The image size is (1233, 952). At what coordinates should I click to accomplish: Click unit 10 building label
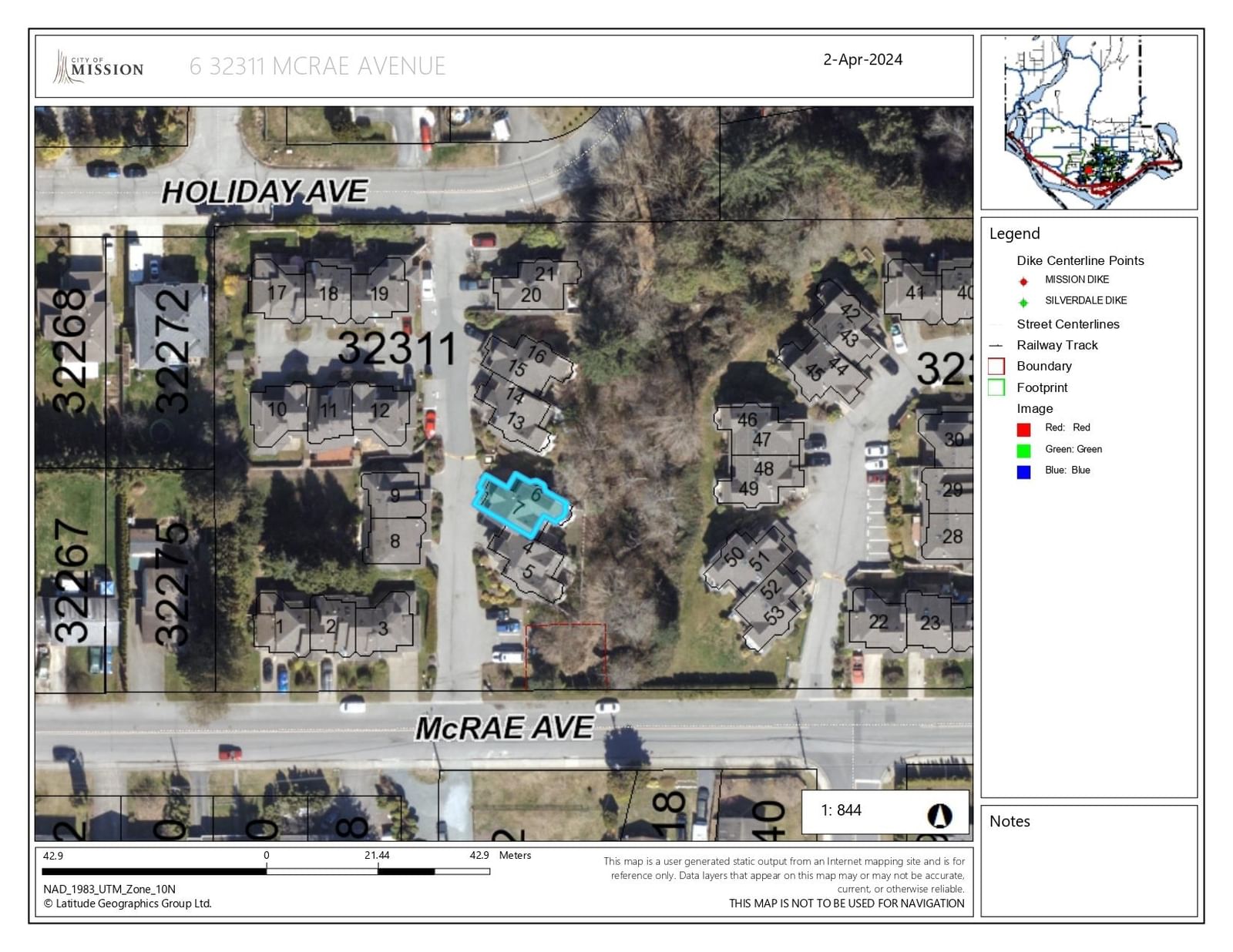point(277,410)
